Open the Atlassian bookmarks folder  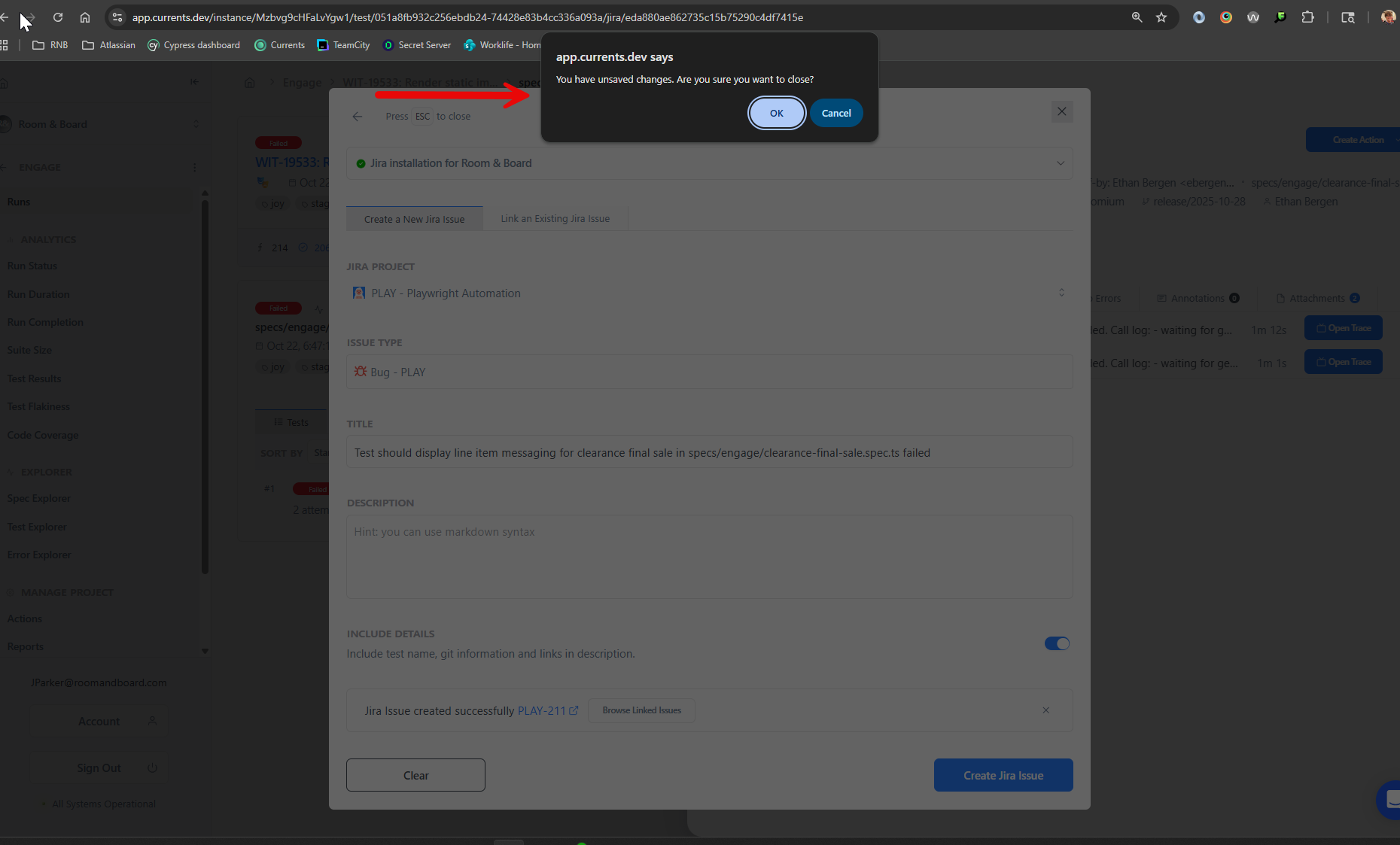click(x=109, y=45)
